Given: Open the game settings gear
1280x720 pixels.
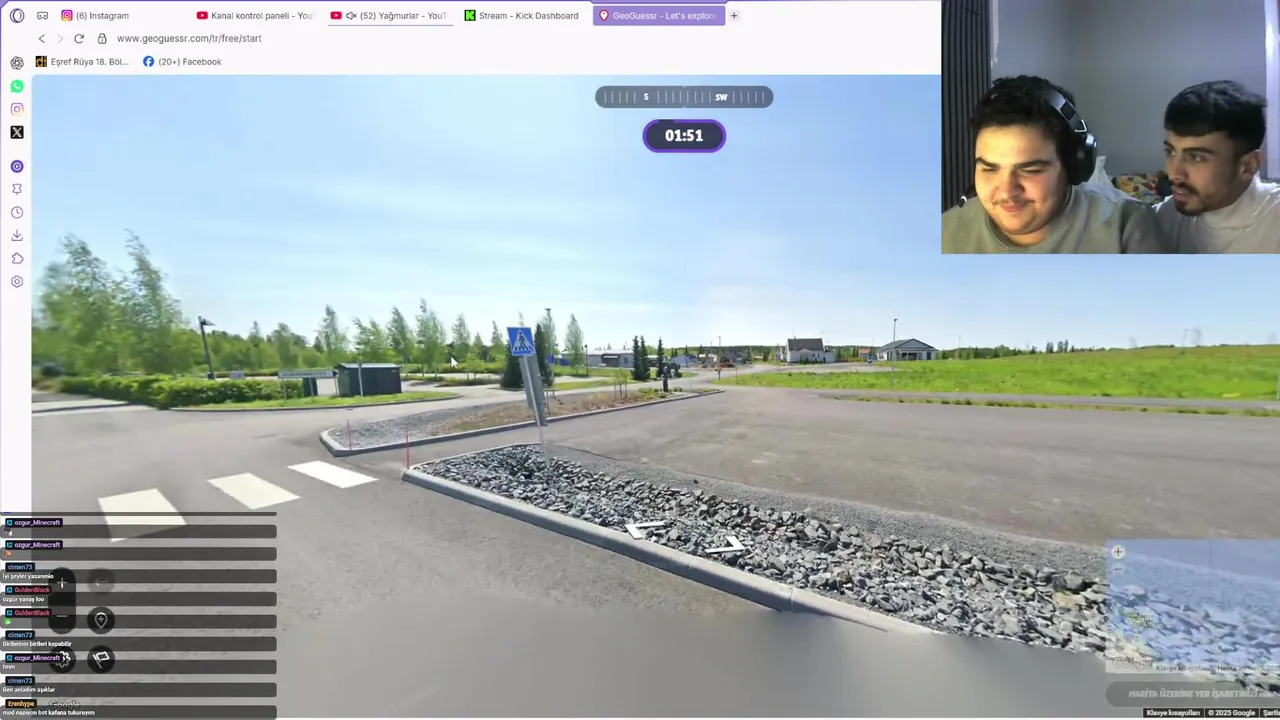Looking at the screenshot, I should click(x=63, y=658).
